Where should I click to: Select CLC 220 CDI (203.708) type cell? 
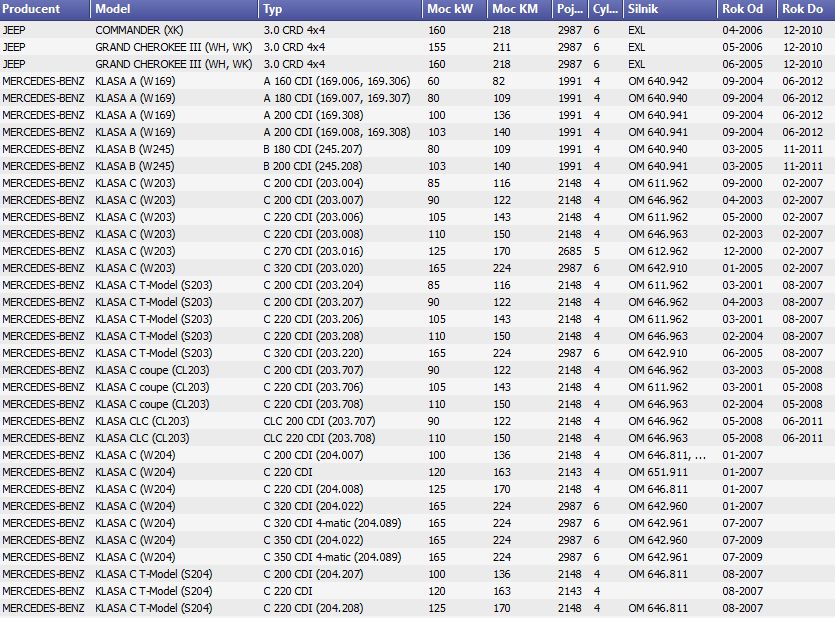pyautogui.click(x=319, y=439)
